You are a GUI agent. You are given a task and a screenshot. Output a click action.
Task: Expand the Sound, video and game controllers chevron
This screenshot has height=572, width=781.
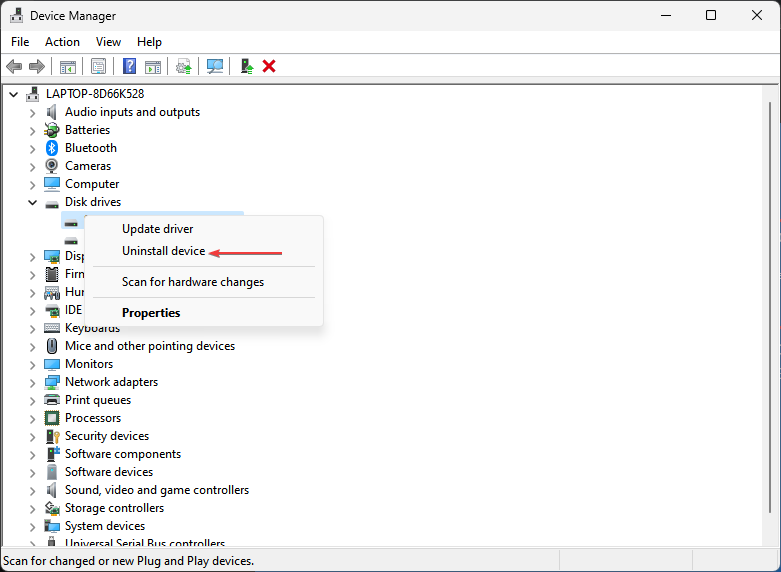click(32, 491)
